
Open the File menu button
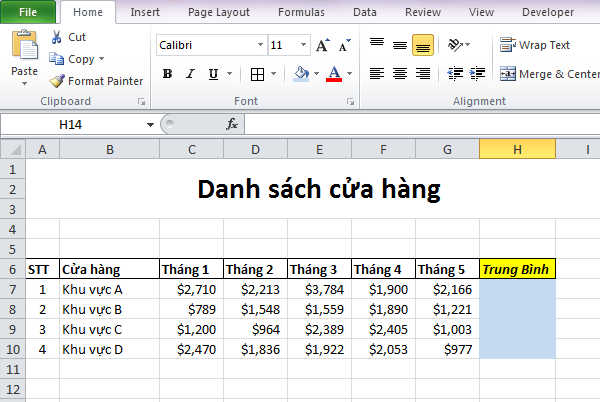pos(28,12)
